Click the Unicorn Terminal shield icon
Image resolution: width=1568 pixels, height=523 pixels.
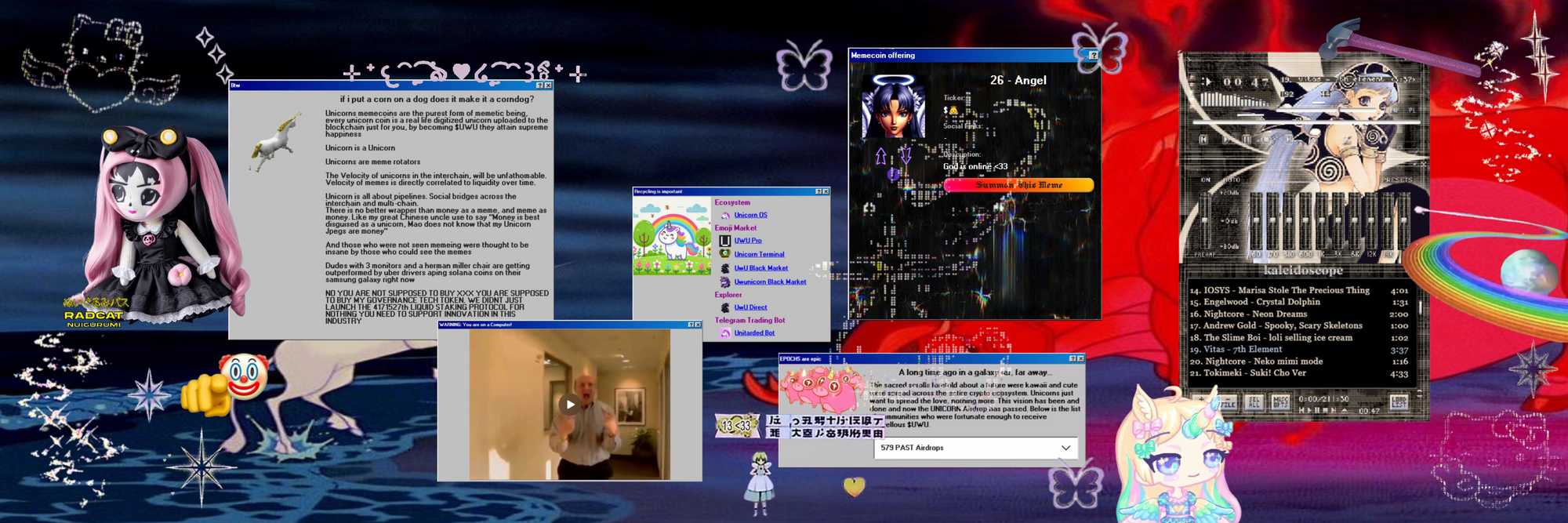(x=725, y=254)
